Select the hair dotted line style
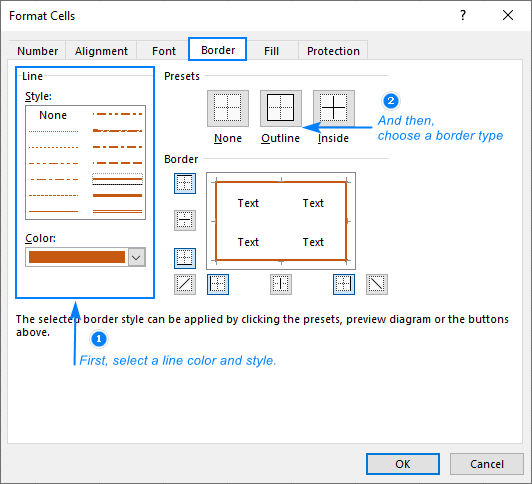This screenshot has width=532, height=484. click(x=53, y=131)
